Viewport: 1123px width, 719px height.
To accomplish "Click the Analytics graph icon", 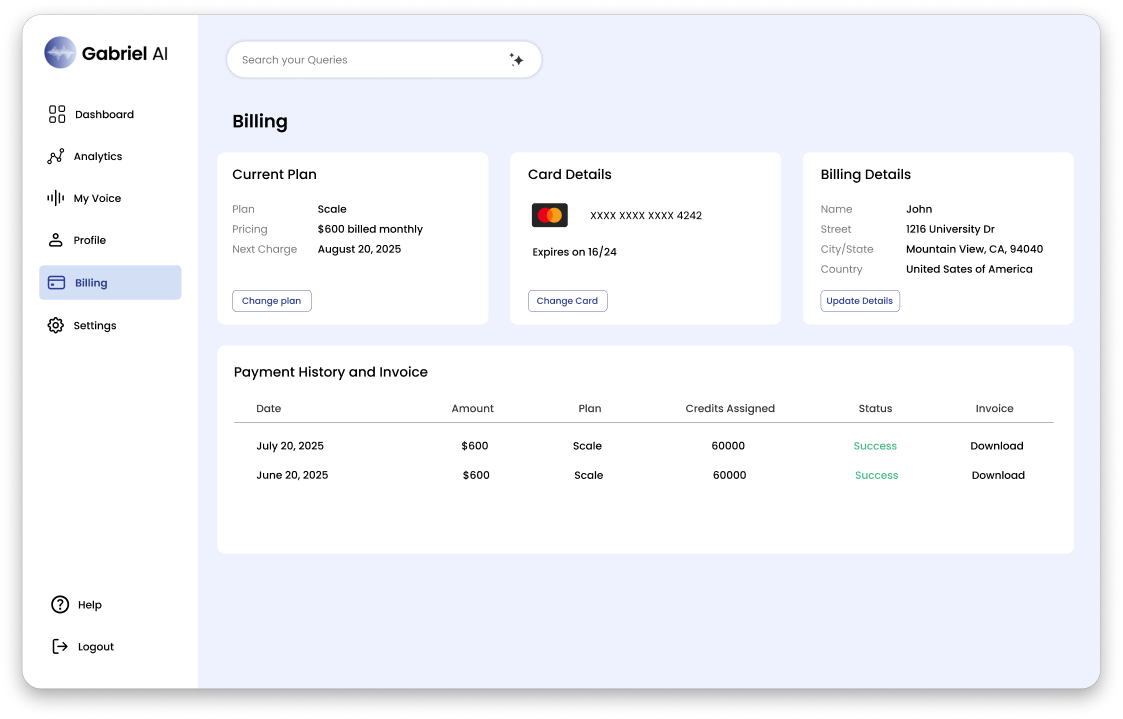I will (x=55, y=156).
